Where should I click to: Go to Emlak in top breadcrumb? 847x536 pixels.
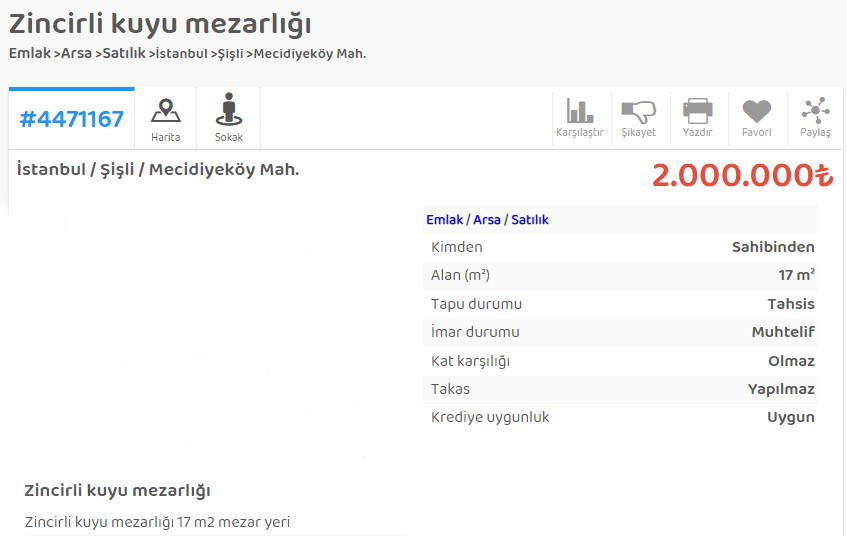point(30,53)
